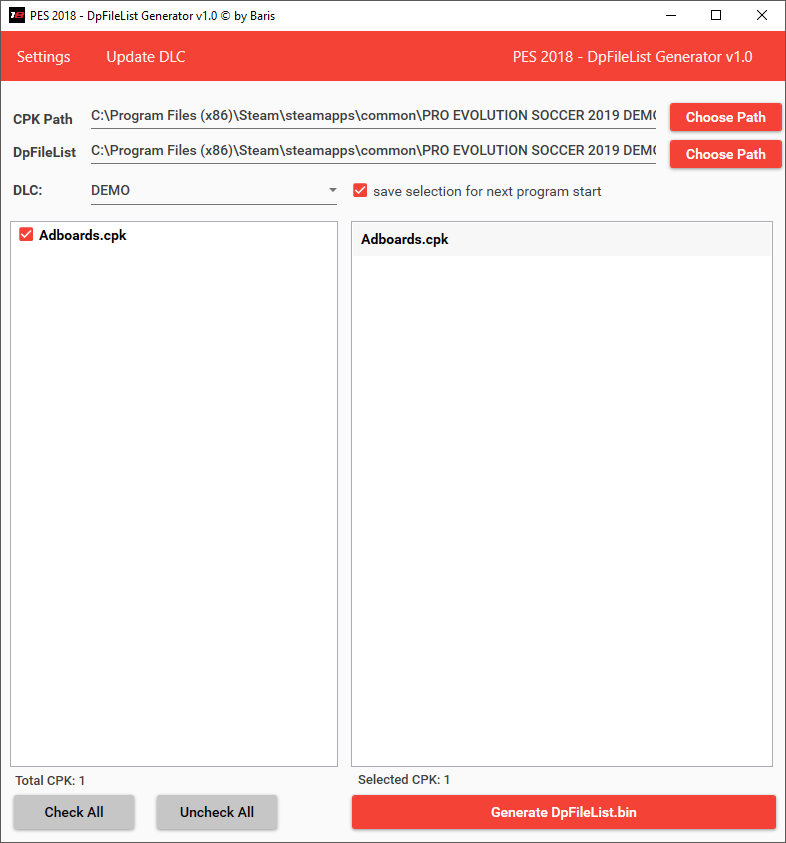This screenshot has height=843, width=786.
Task: Click the Uncheck All button
Action: coord(217,812)
